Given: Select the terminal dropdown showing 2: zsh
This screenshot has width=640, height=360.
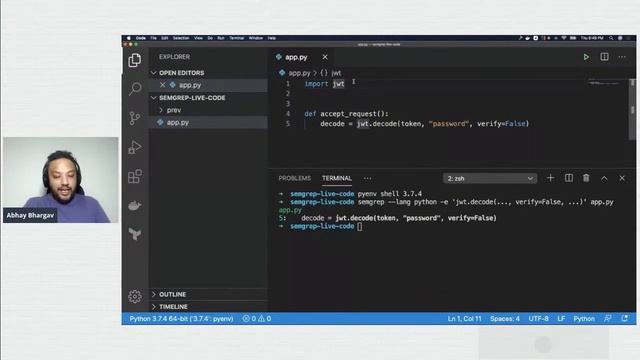Looking at the screenshot, I should (x=490, y=178).
